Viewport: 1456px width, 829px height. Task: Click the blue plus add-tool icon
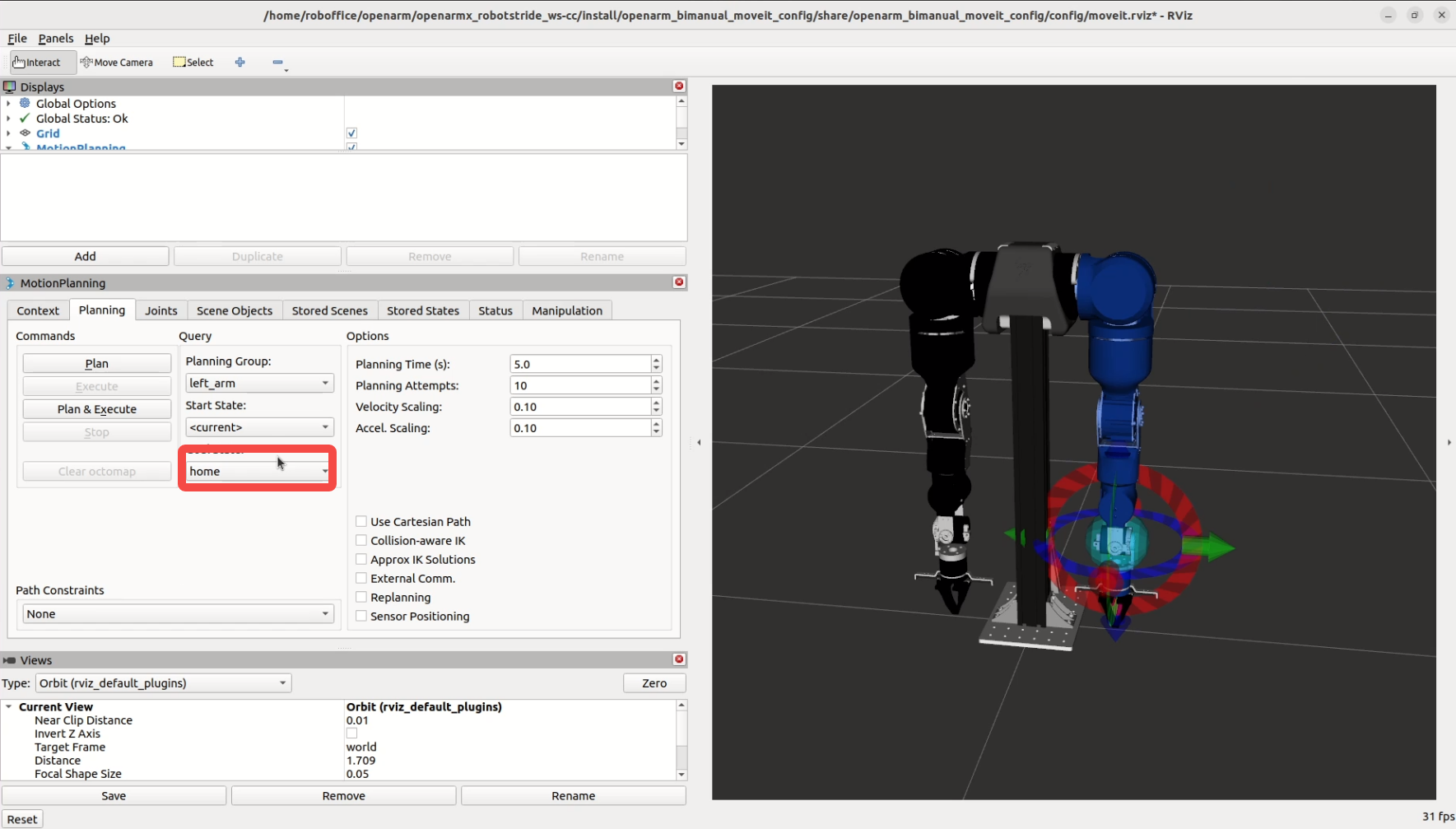tap(240, 63)
